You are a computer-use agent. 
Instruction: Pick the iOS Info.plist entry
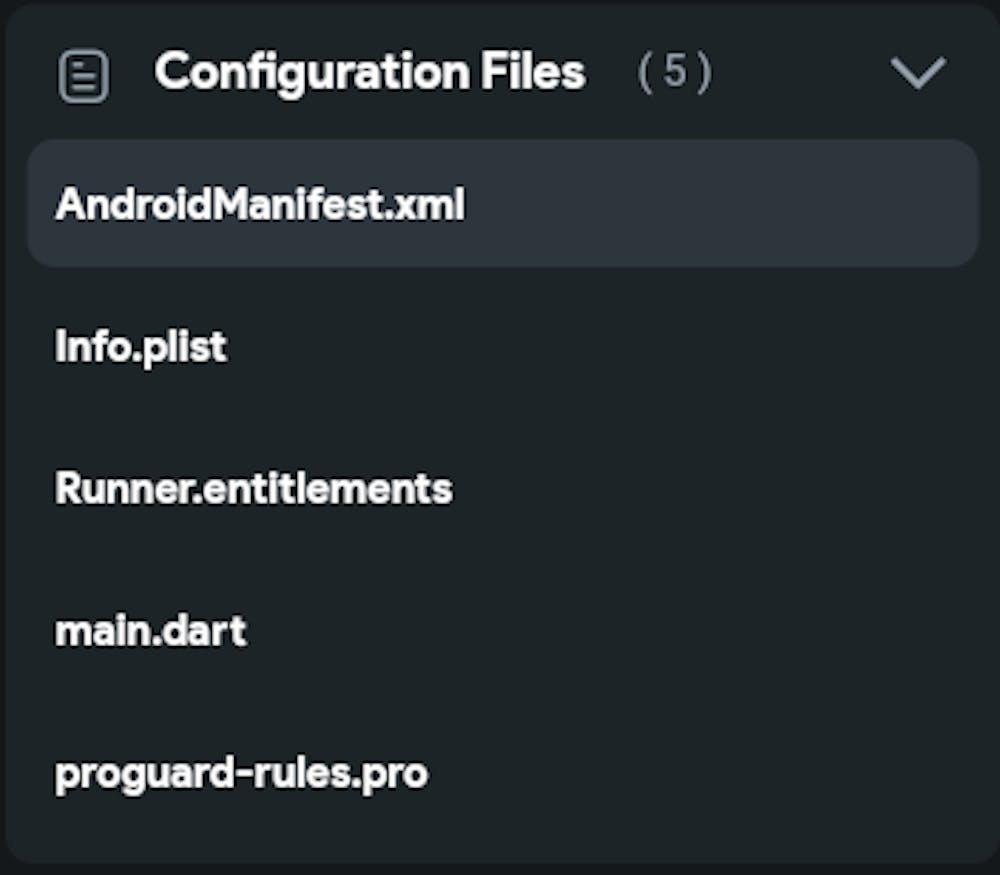[x=141, y=347]
